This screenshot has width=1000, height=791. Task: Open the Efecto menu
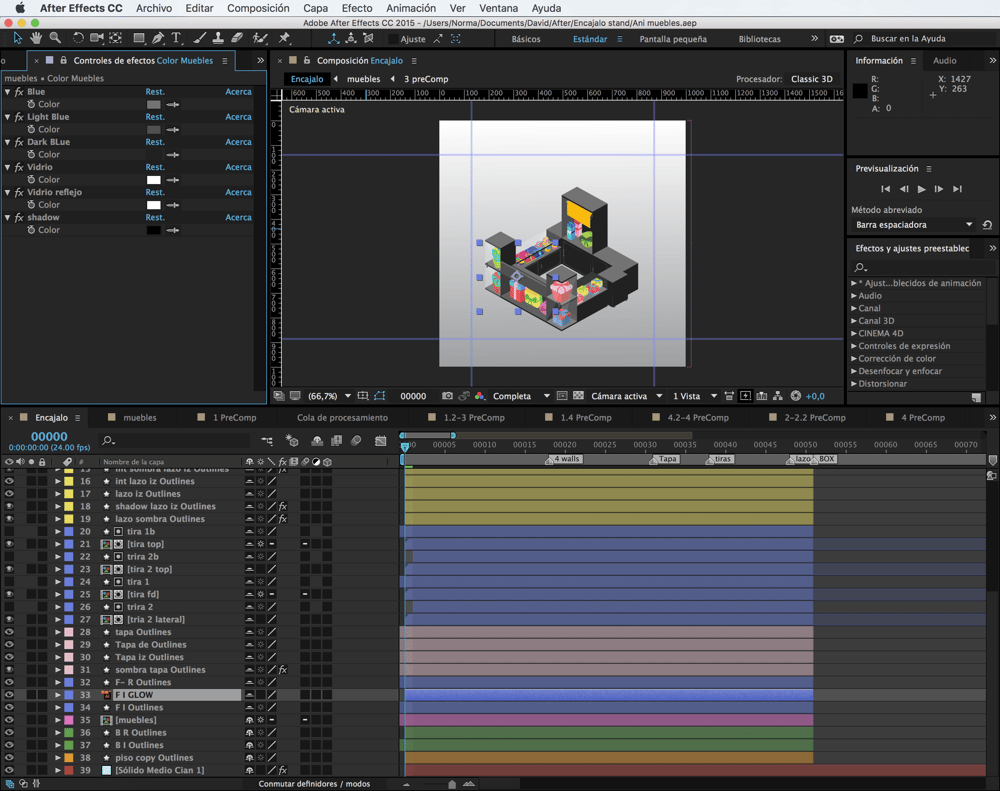click(x=357, y=8)
